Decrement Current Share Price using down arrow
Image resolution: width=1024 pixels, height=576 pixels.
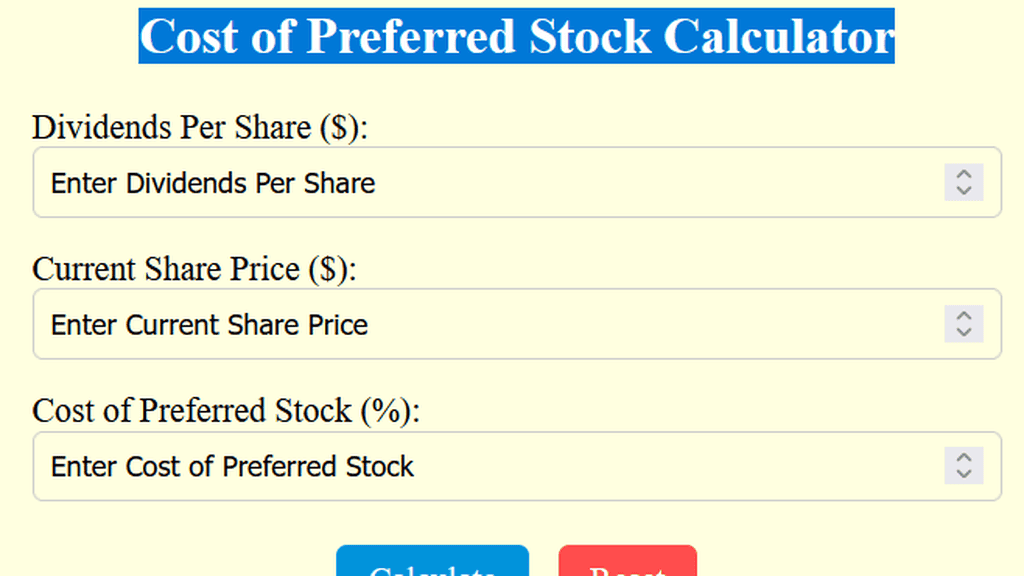point(964,333)
